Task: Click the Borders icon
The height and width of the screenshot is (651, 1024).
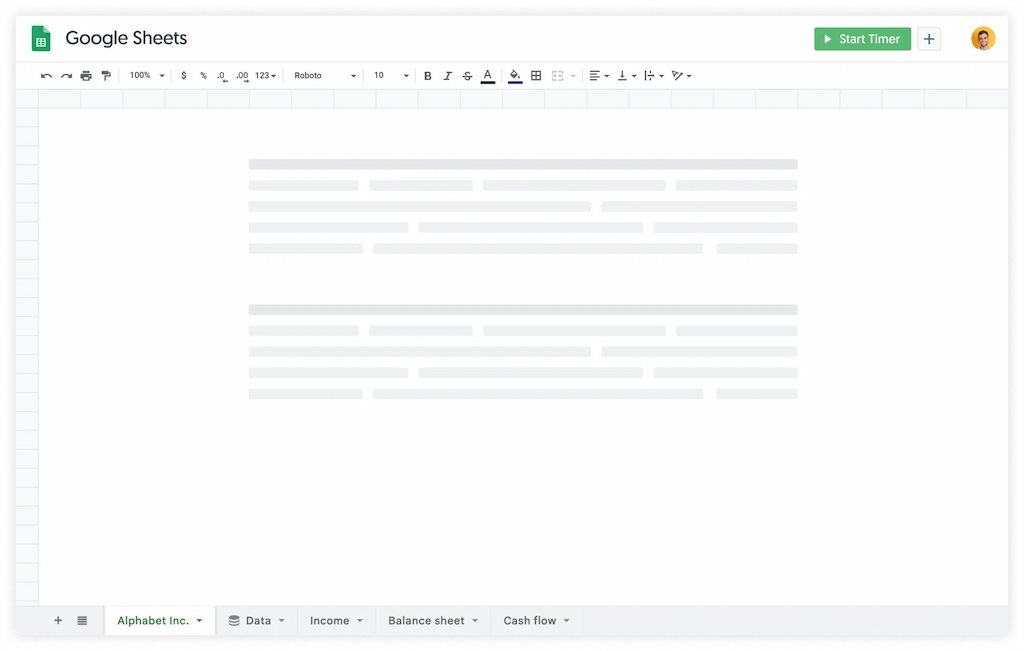Action: point(536,75)
